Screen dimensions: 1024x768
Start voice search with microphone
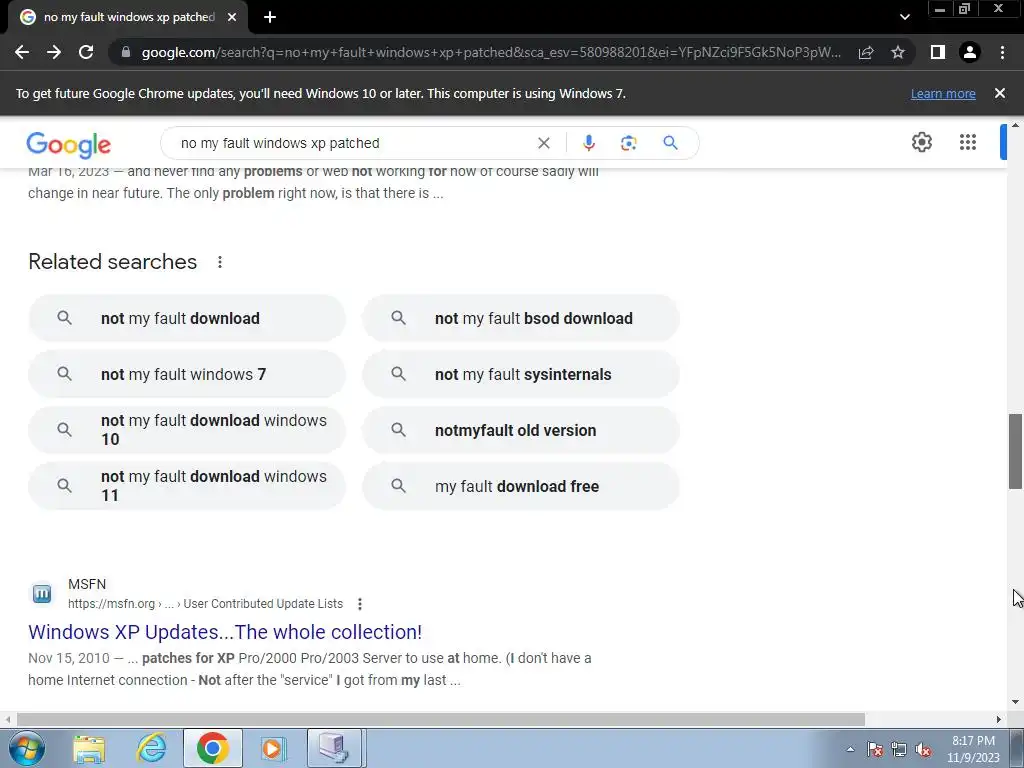(x=588, y=143)
